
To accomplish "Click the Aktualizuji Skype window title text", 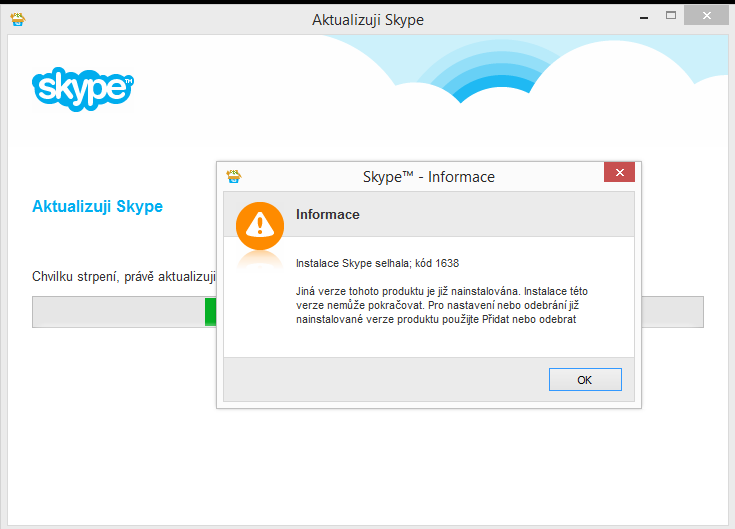I will pyautogui.click(x=368, y=20).
